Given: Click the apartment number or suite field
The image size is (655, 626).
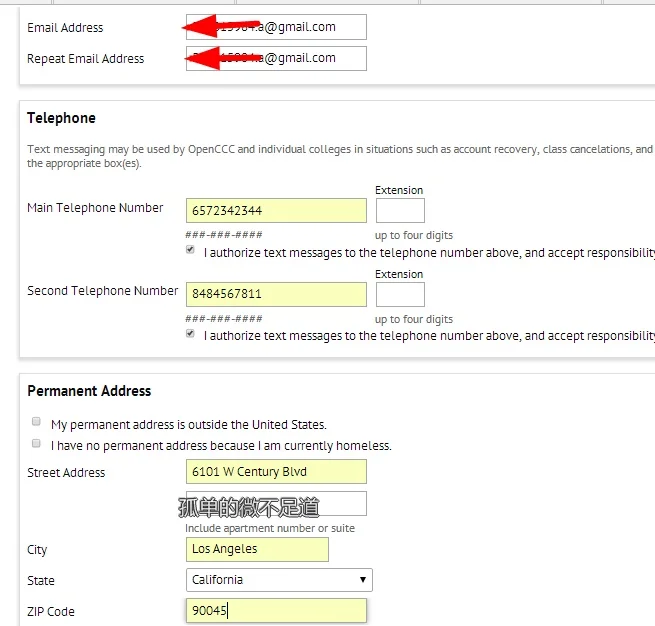Looking at the screenshot, I should (276, 504).
